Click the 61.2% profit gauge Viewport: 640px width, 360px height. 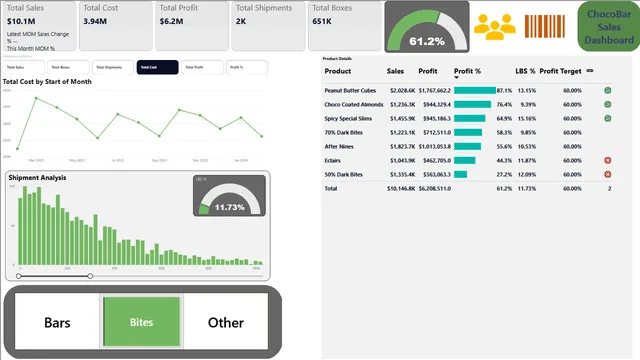pos(427,27)
